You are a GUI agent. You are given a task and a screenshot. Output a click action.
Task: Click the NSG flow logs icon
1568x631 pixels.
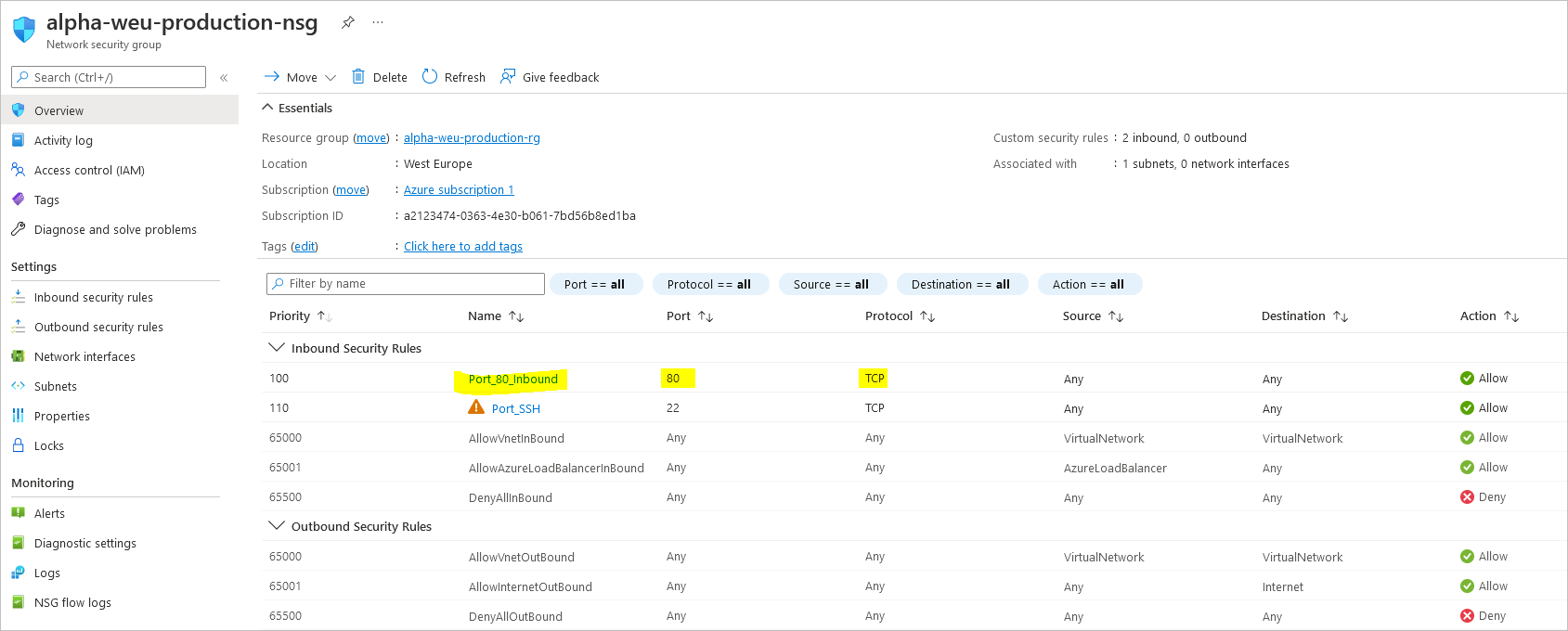[19, 602]
